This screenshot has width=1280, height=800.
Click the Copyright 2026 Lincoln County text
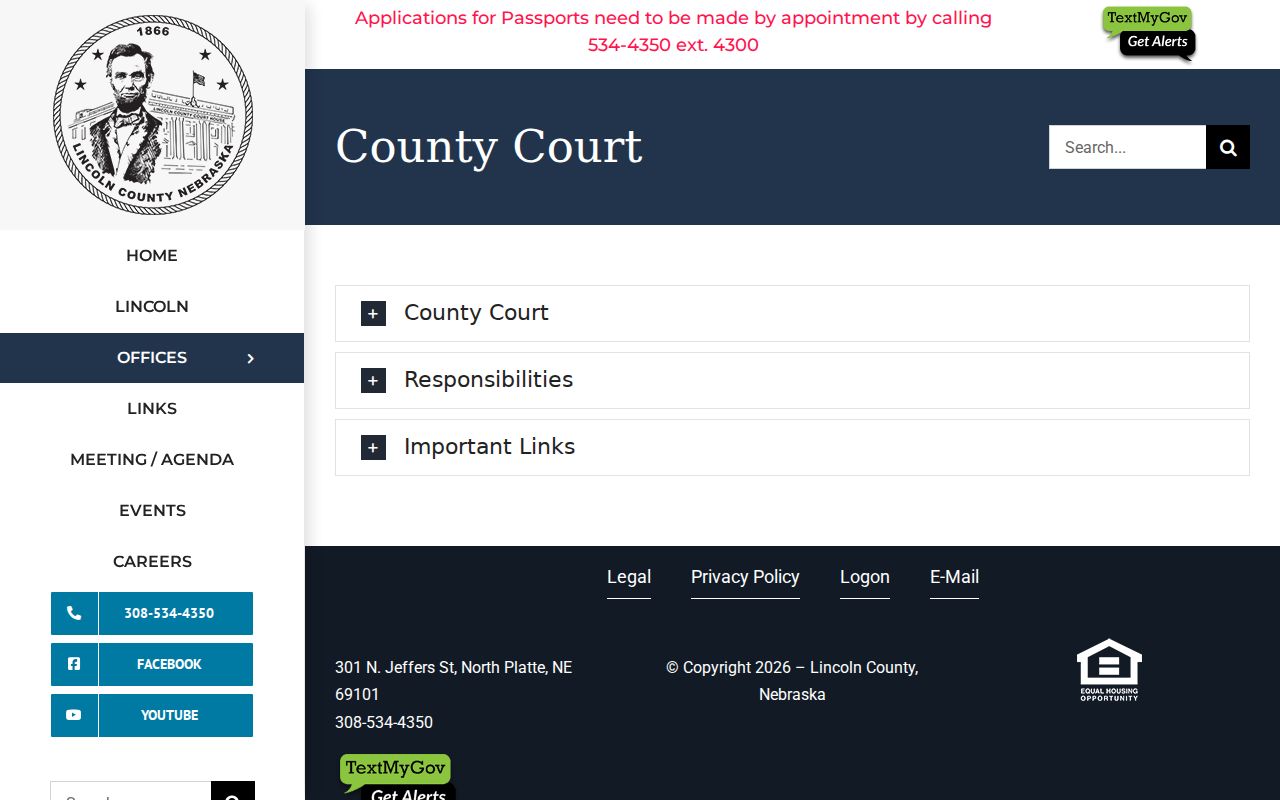coord(792,680)
